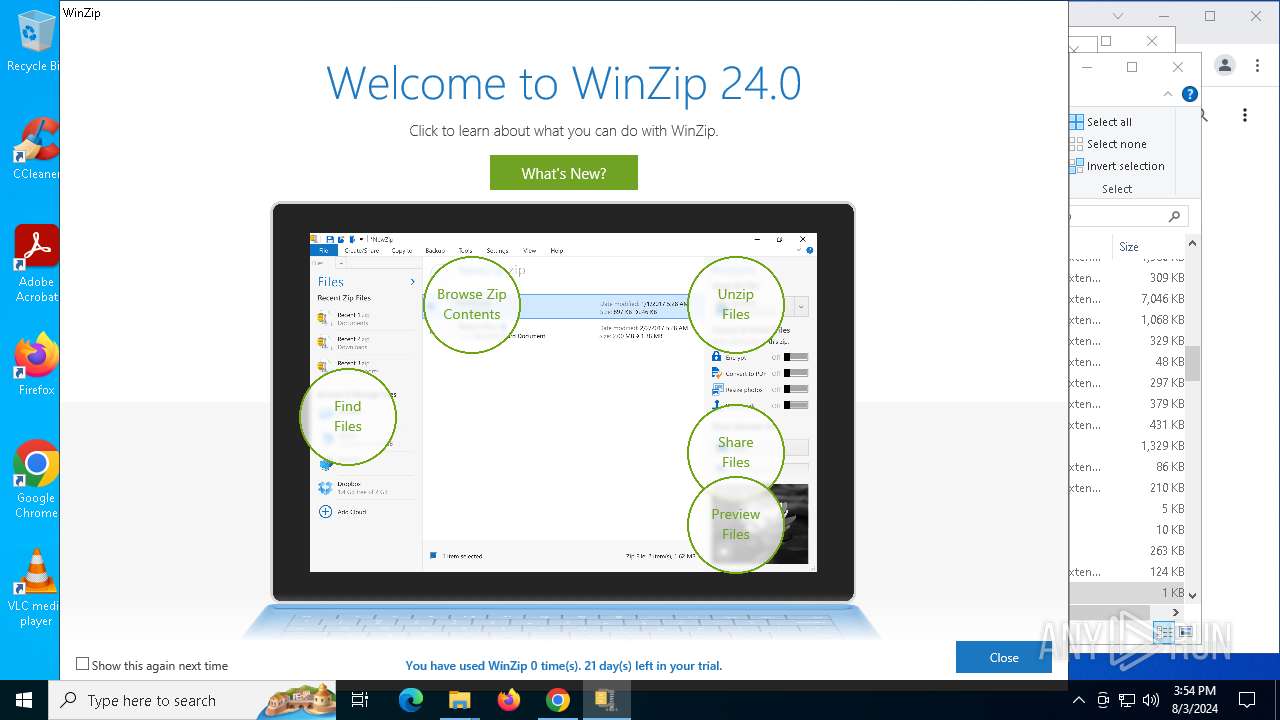Click the What's New? button

click(563, 173)
